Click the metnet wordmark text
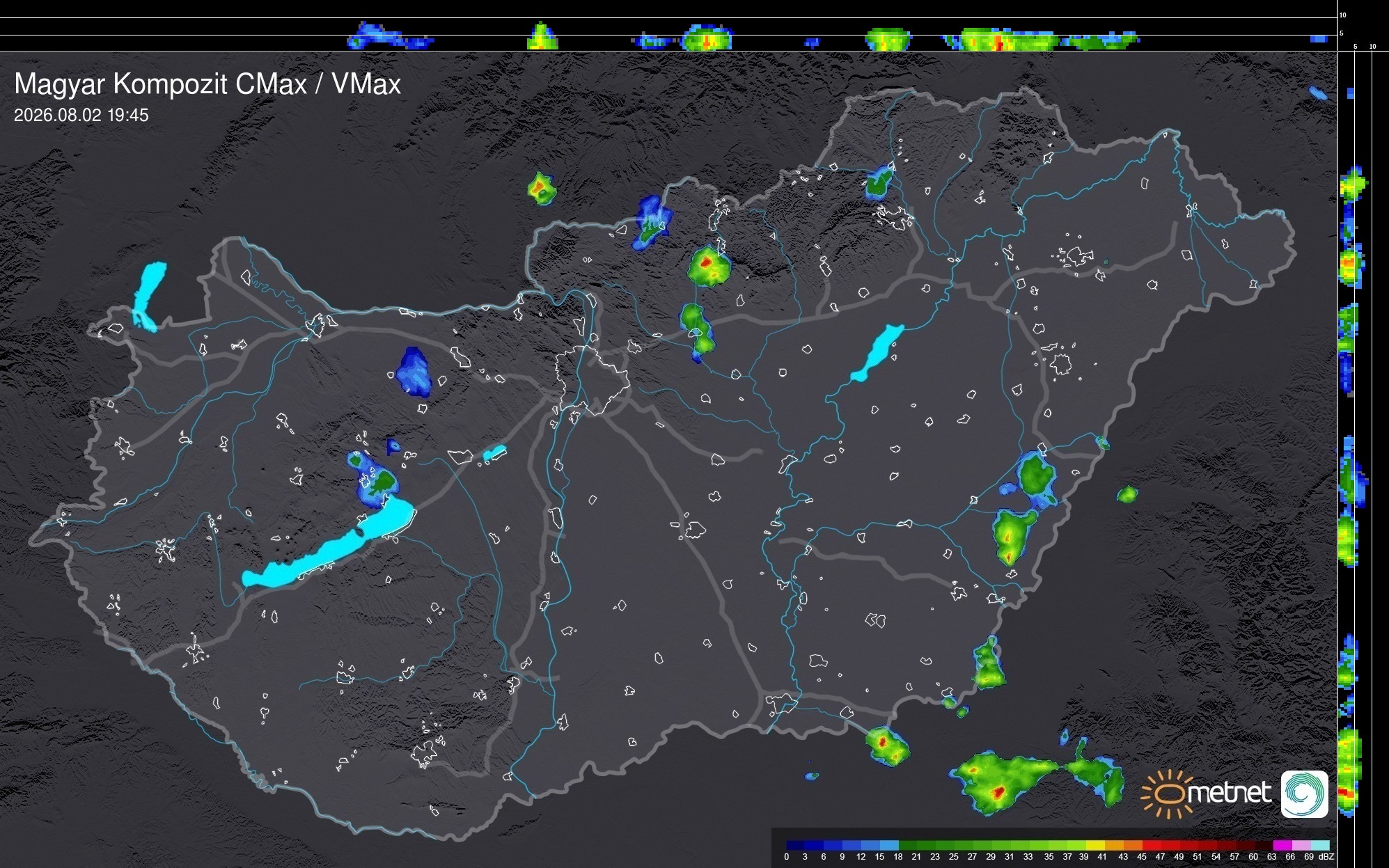This screenshot has height=868, width=1389. click(x=1230, y=793)
